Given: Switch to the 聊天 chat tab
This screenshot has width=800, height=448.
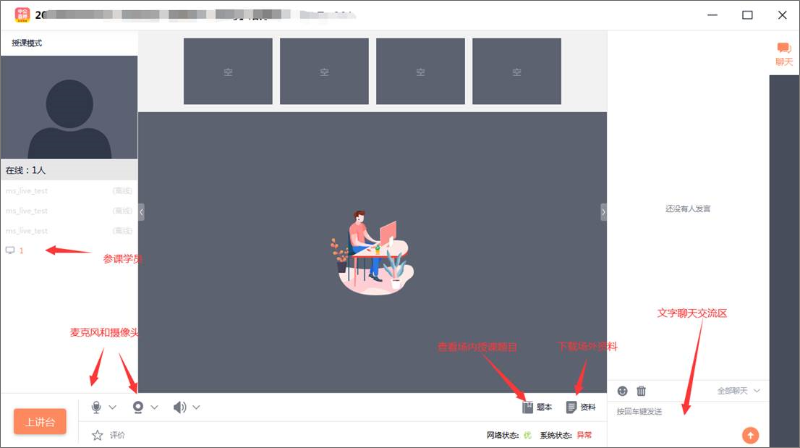Looking at the screenshot, I should click(x=784, y=54).
